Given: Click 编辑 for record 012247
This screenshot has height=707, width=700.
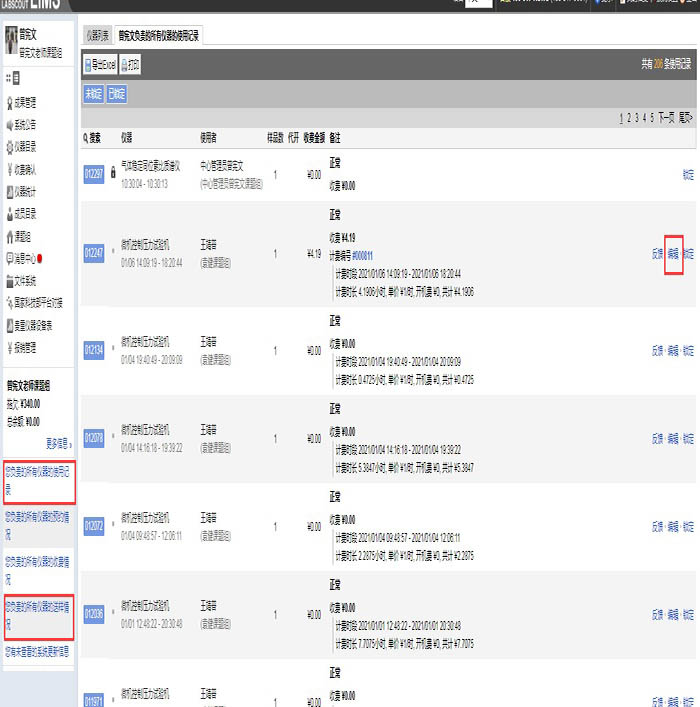Looking at the screenshot, I should [x=673, y=254].
